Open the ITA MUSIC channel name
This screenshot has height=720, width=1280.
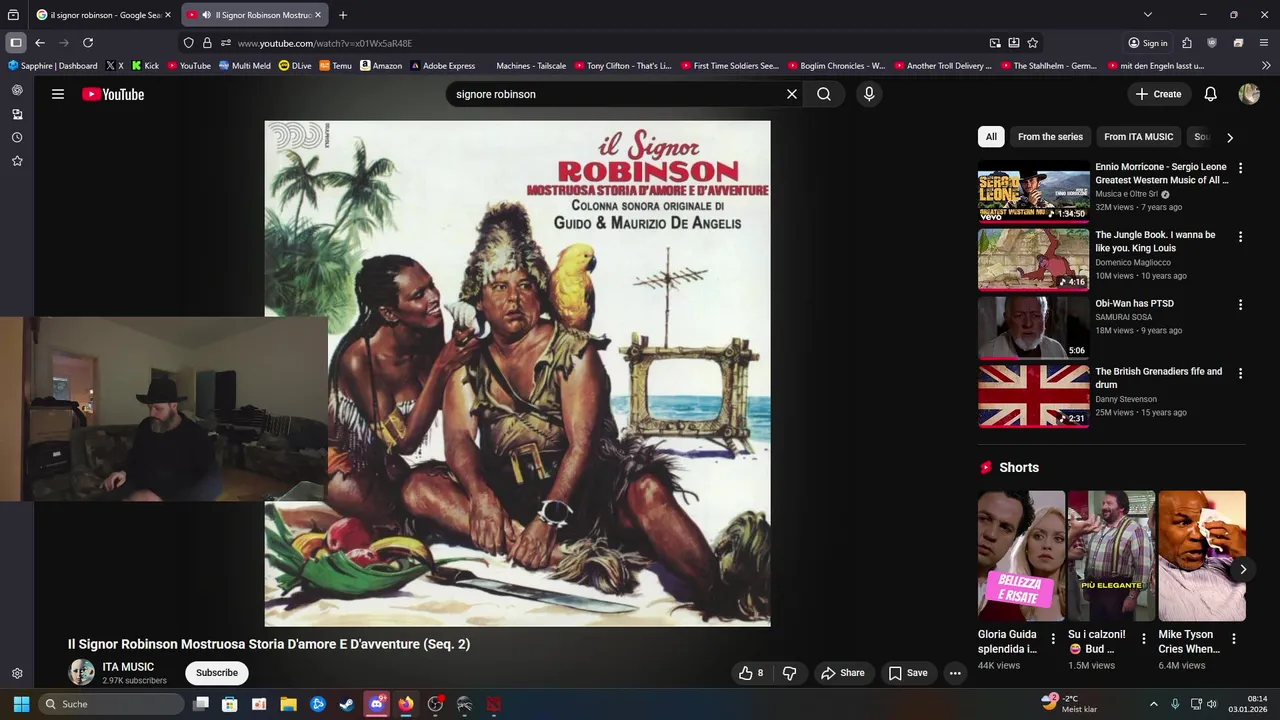(x=128, y=667)
